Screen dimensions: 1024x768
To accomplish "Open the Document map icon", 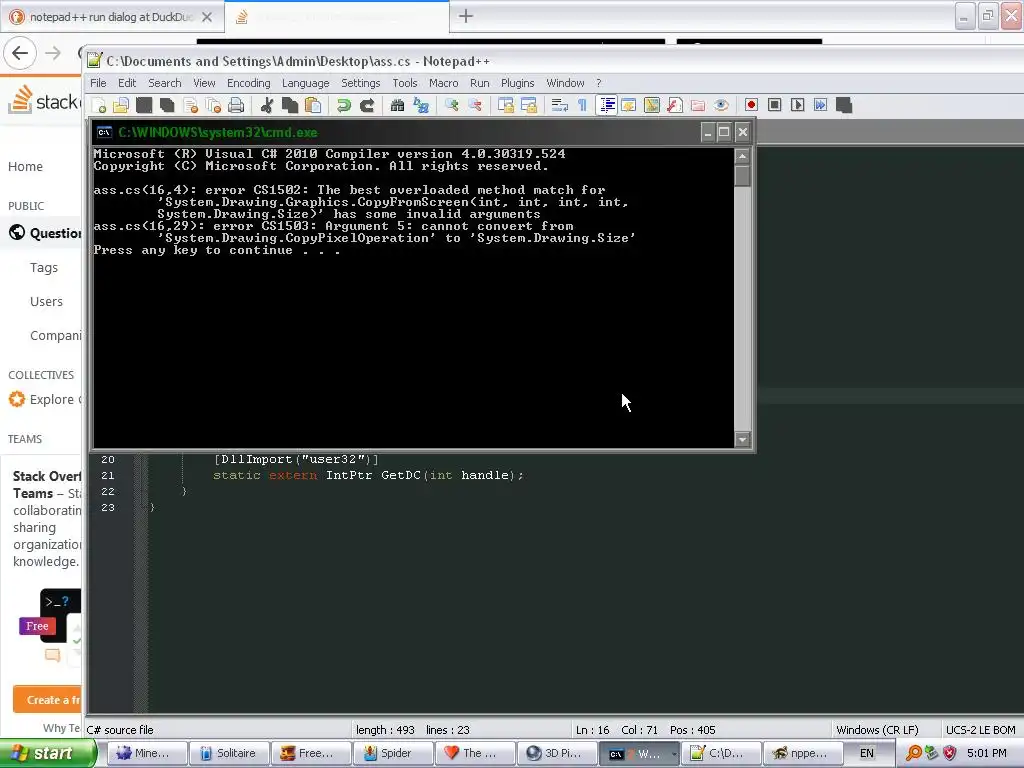I will coord(652,105).
